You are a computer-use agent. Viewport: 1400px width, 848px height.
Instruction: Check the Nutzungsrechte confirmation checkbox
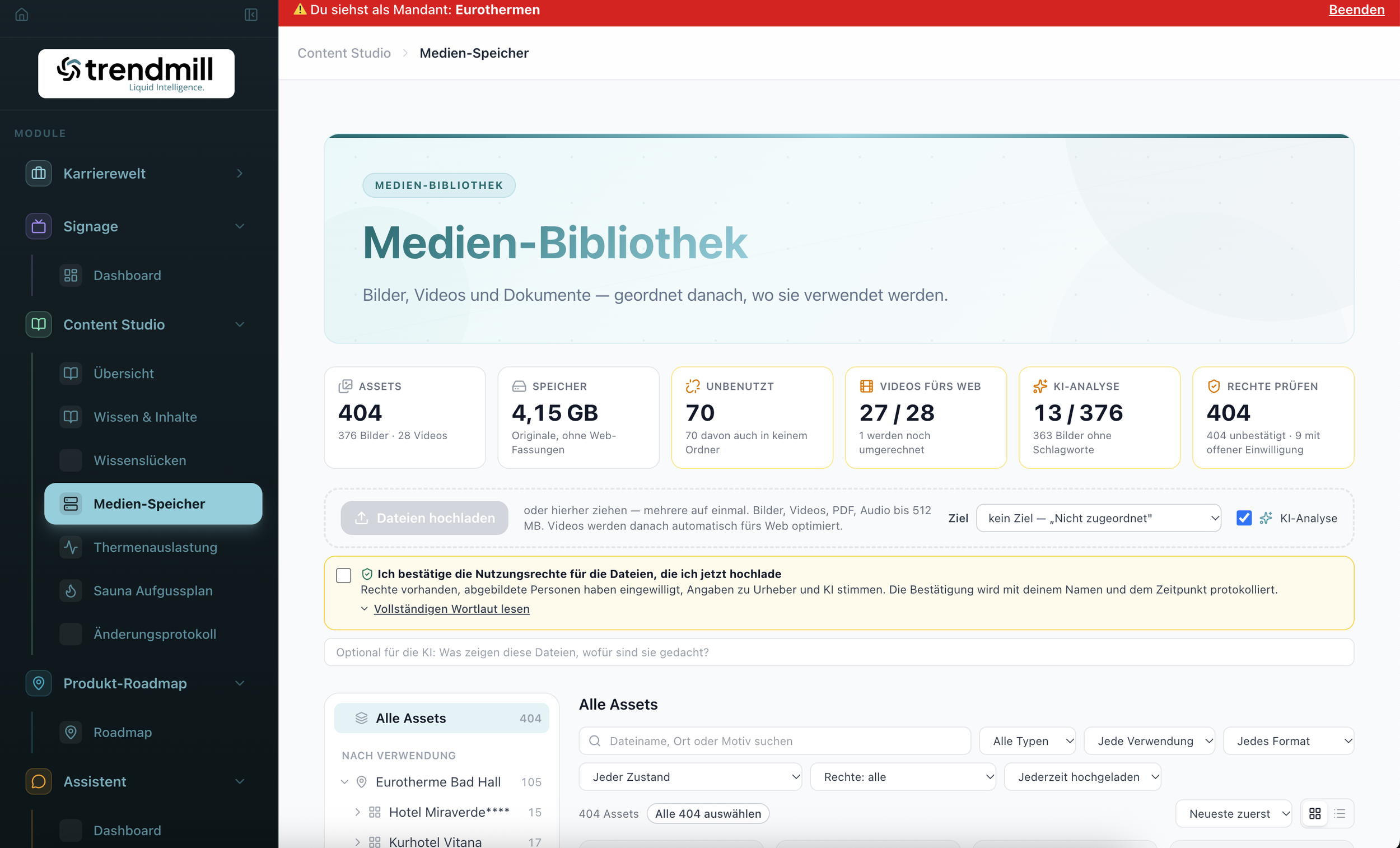click(x=344, y=575)
